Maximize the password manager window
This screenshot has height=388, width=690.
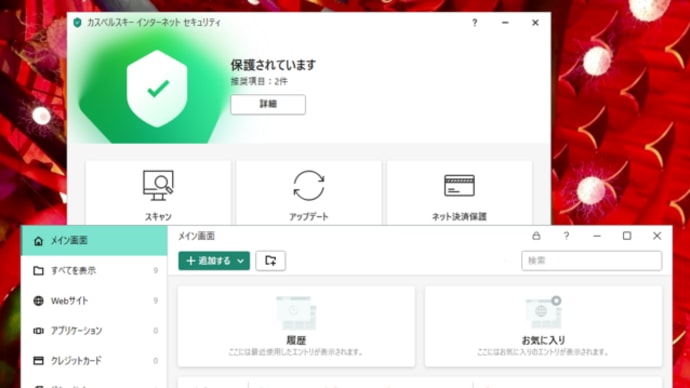pos(627,236)
